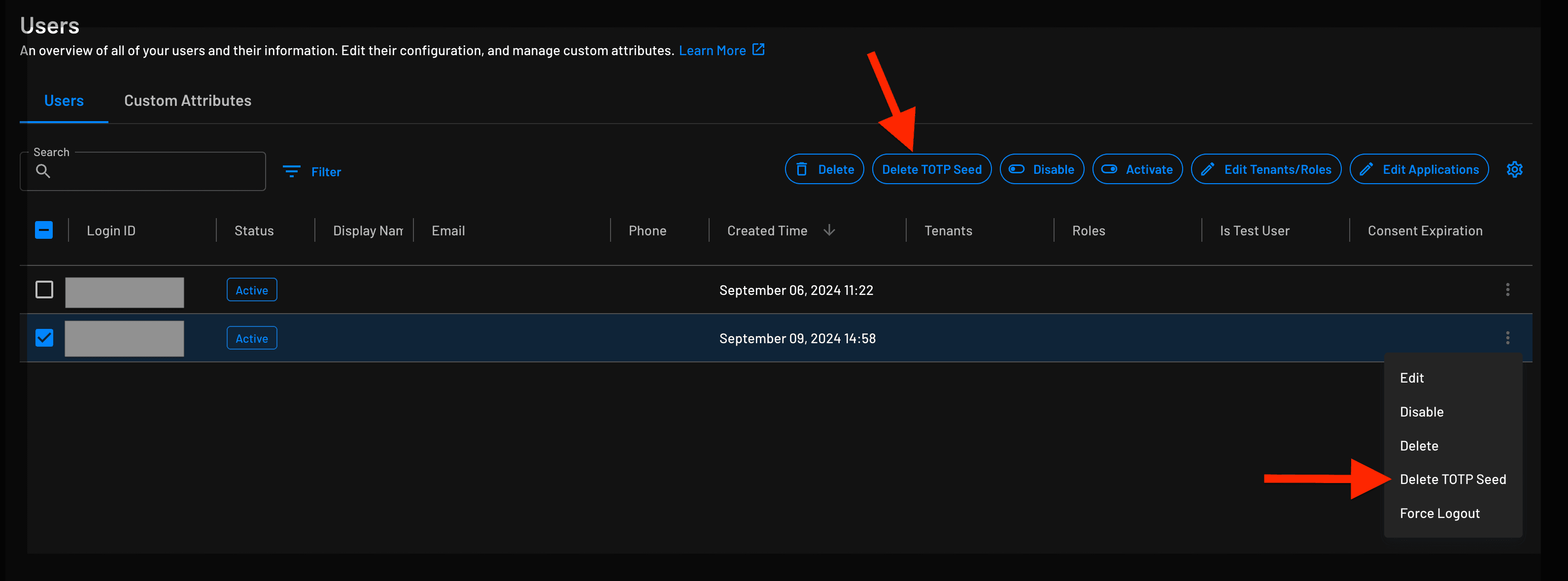Uncheck the September 09 user's checkbox
The image size is (1568, 581).
pyautogui.click(x=44, y=338)
